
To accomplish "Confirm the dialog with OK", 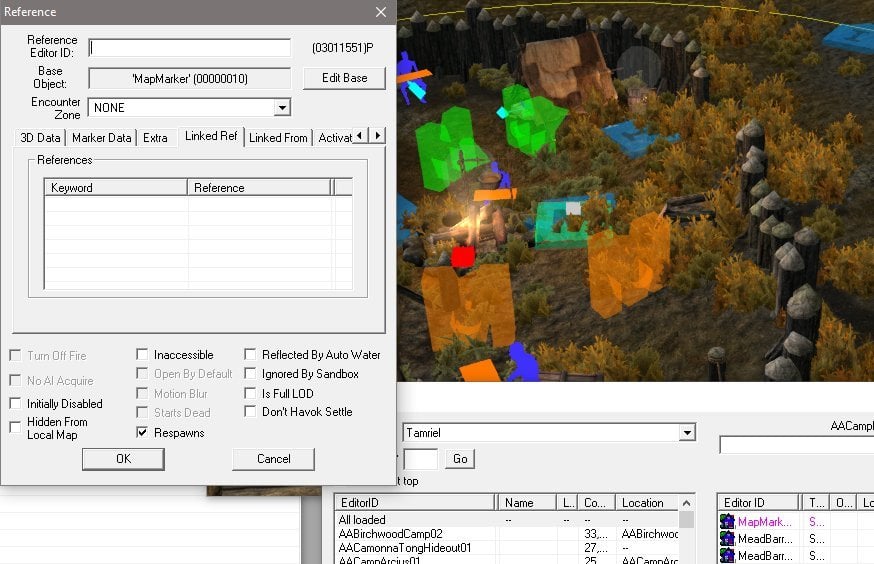I will [x=123, y=459].
